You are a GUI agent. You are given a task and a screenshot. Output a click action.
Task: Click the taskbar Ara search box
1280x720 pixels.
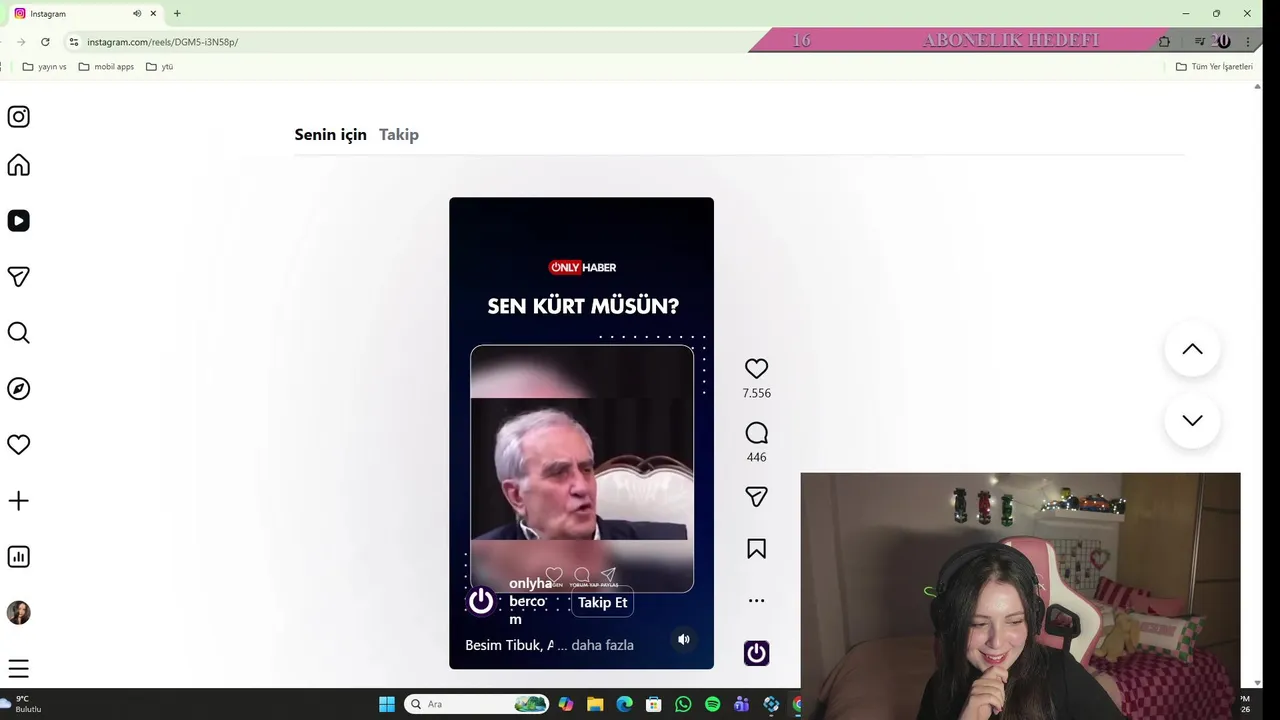click(x=476, y=704)
